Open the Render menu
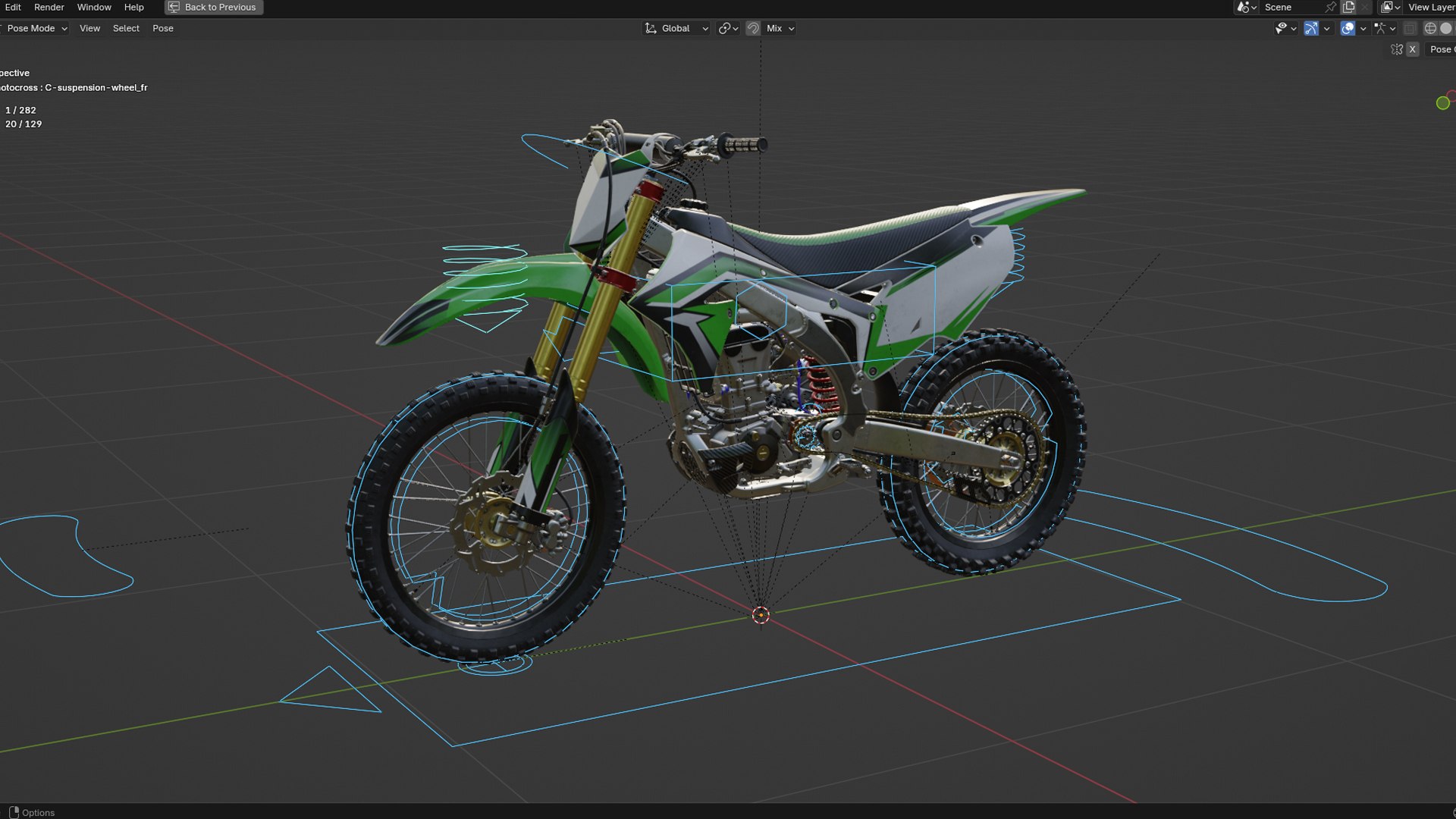The width and height of the screenshot is (1456, 819). tap(49, 7)
